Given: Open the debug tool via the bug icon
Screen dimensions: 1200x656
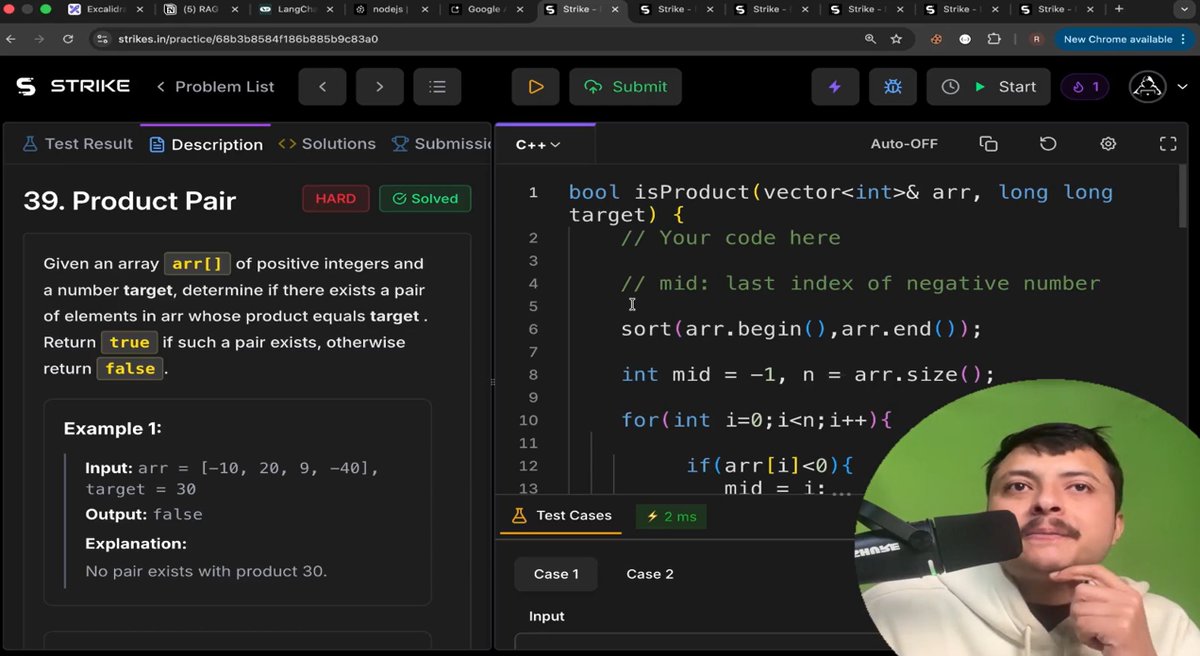Looking at the screenshot, I should tap(892, 87).
